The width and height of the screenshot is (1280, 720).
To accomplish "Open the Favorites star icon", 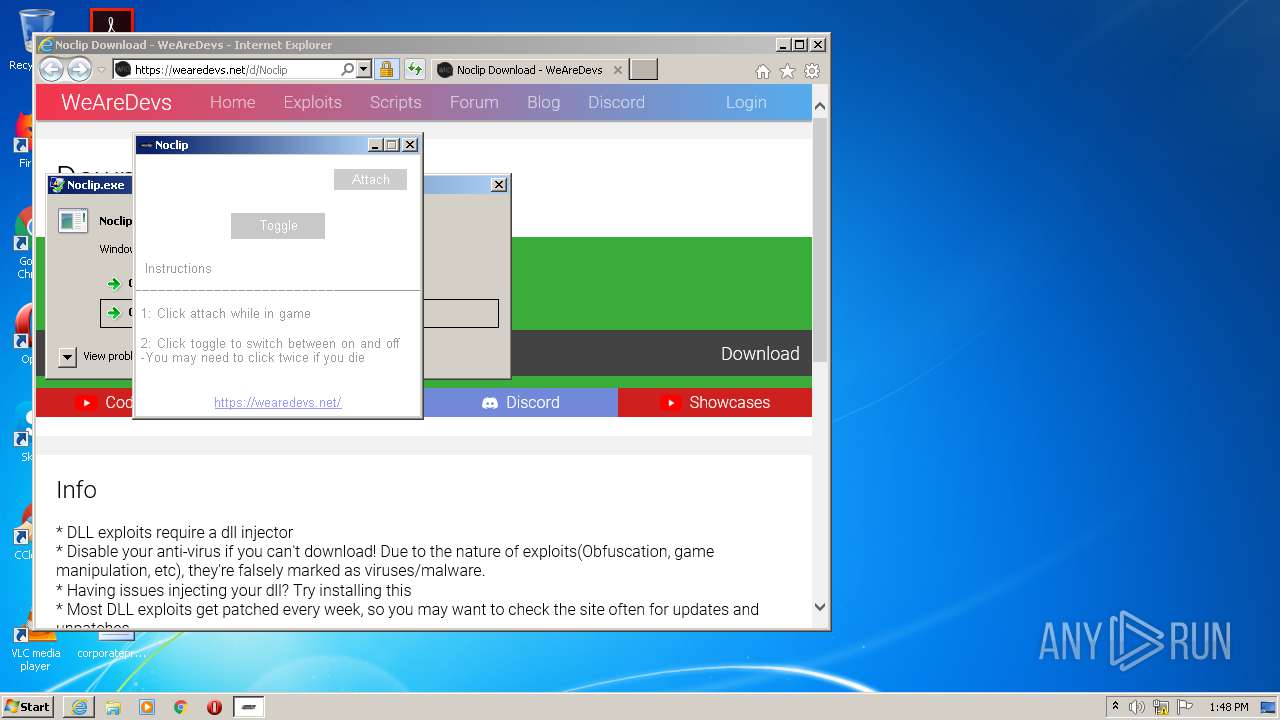I will (787, 71).
